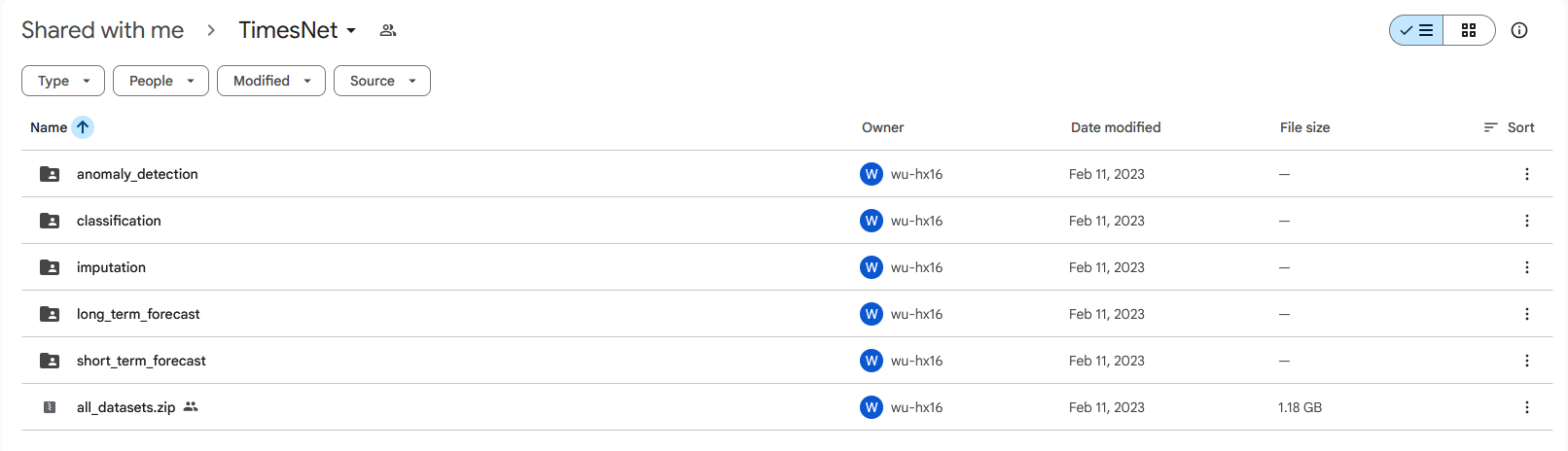Click wu-hx16 owner avatar for classification
The height and width of the screenshot is (451, 1568).
tap(872, 221)
